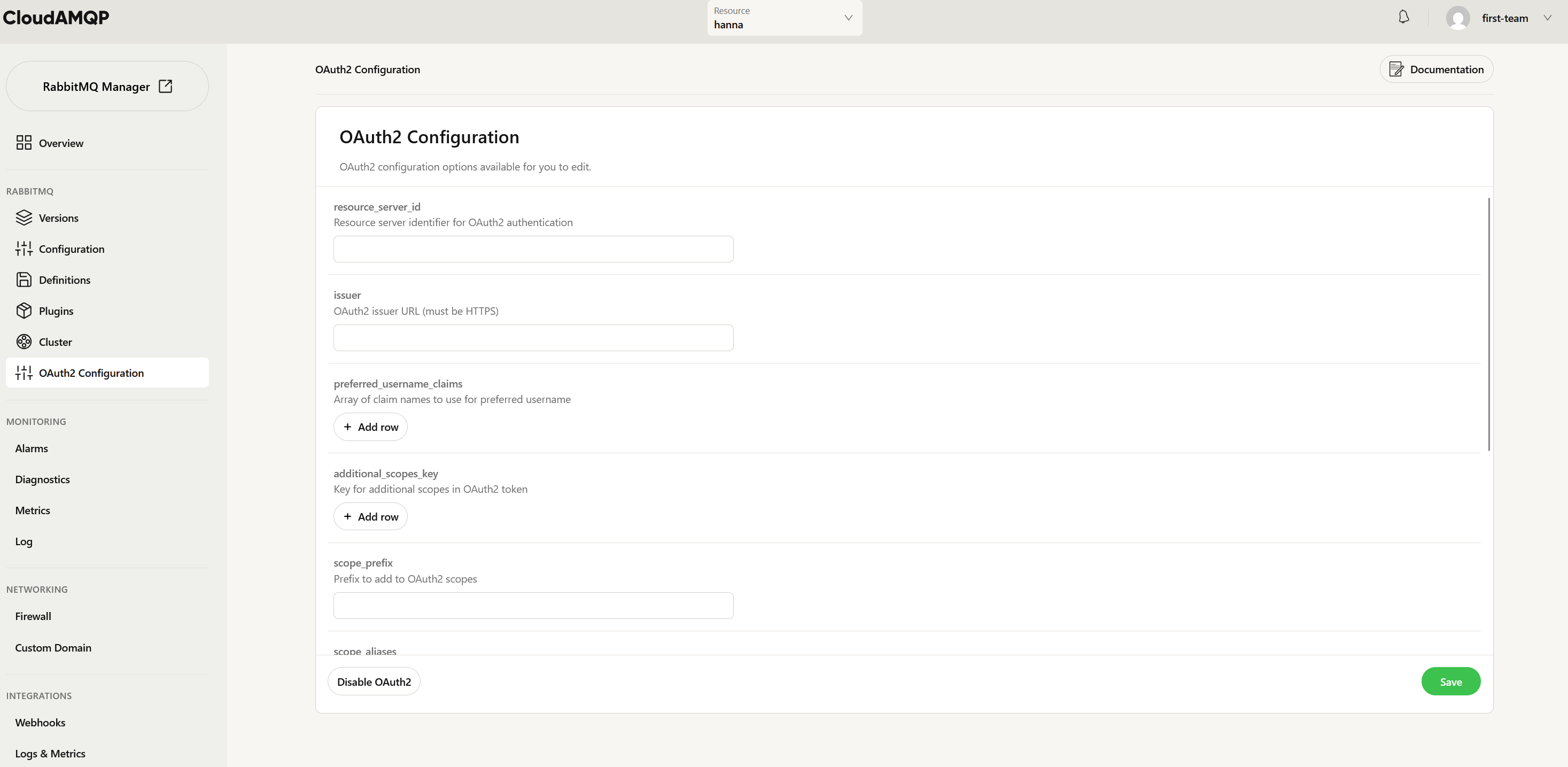This screenshot has width=1568, height=767.
Task: Focus the issuer URL input field
Action: (533, 337)
